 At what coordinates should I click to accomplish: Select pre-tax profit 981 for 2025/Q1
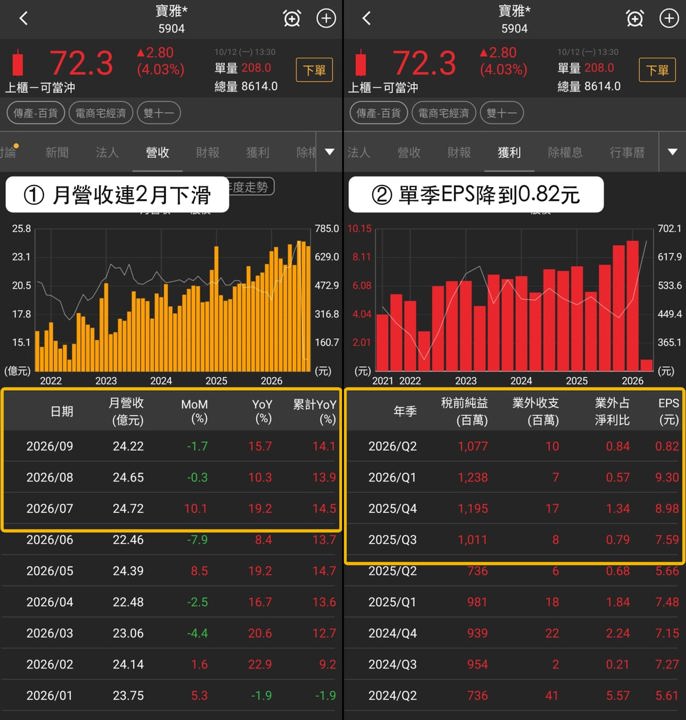(x=477, y=602)
